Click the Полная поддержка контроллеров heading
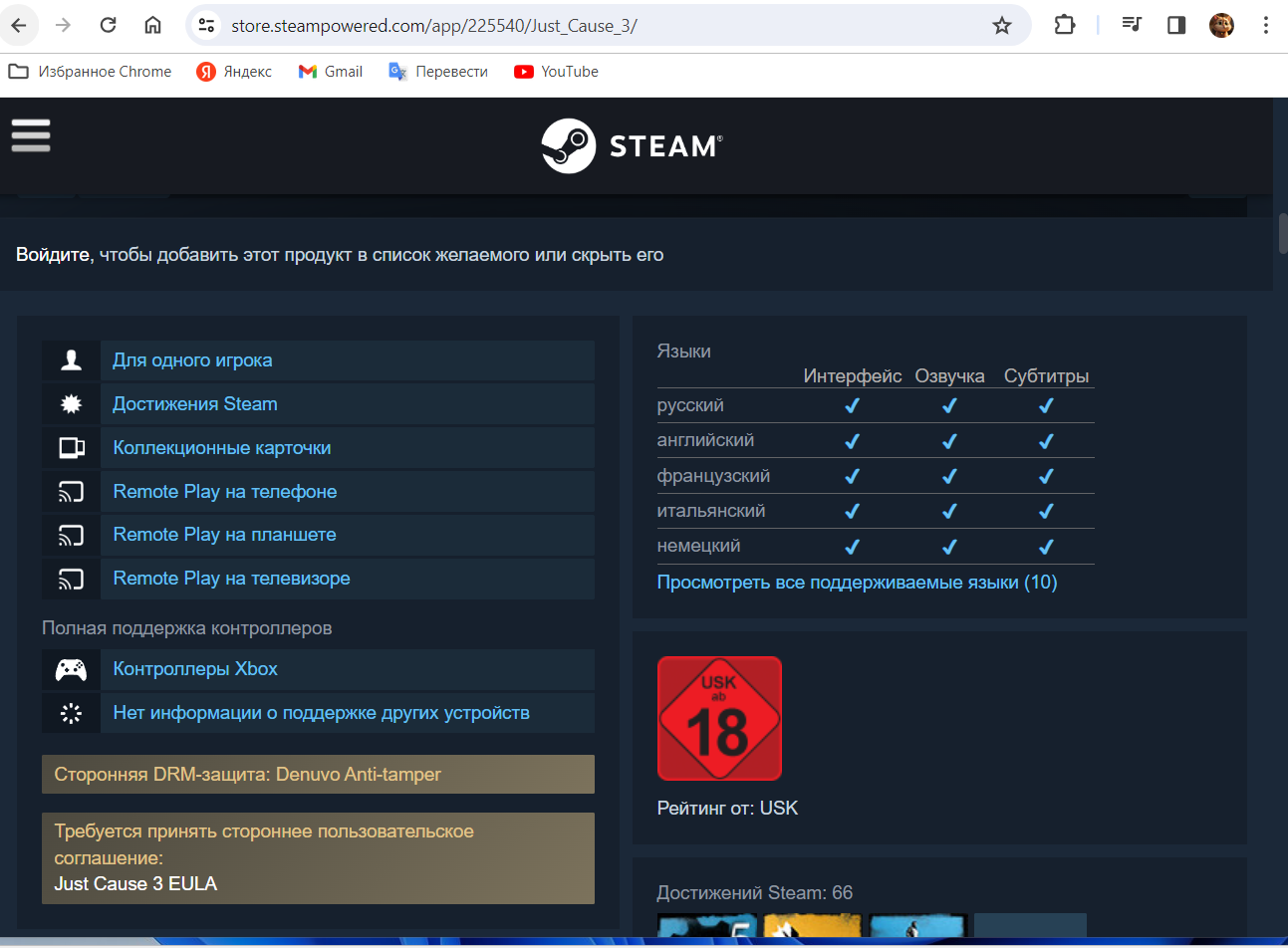The width and height of the screenshot is (1288, 948). (186, 628)
